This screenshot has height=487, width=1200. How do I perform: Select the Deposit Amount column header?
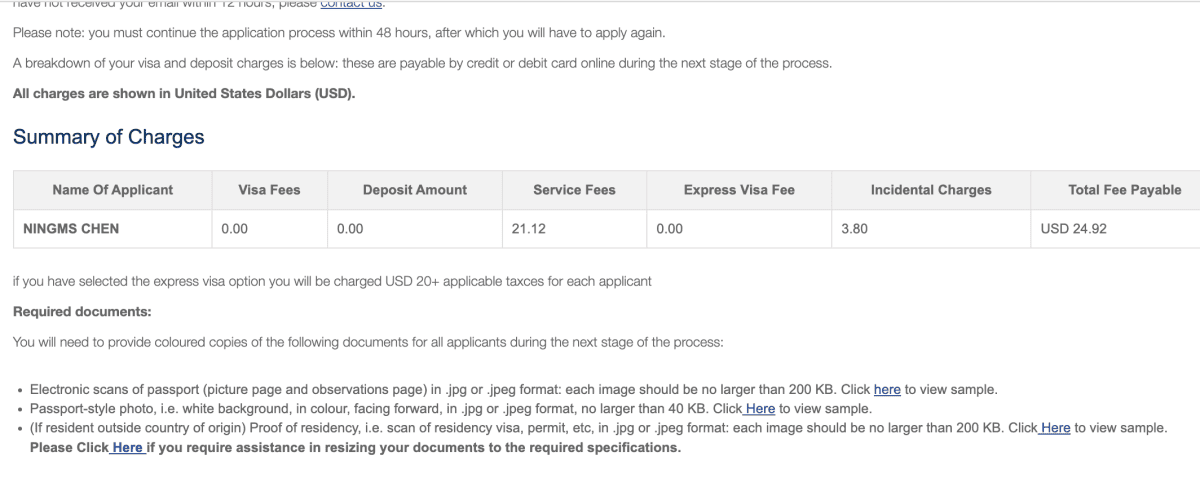coord(415,189)
